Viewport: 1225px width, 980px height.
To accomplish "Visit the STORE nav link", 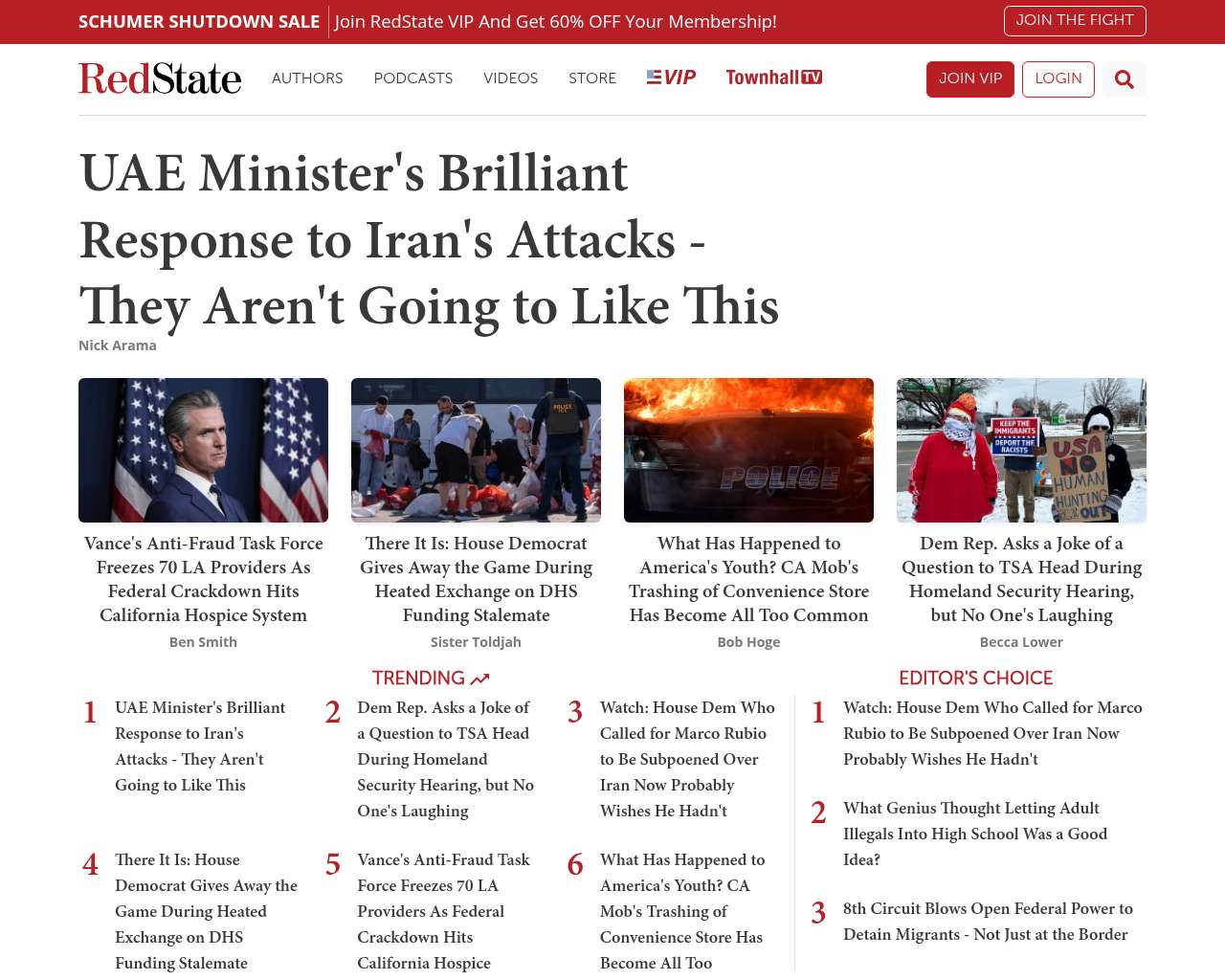I will click(591, 78).
